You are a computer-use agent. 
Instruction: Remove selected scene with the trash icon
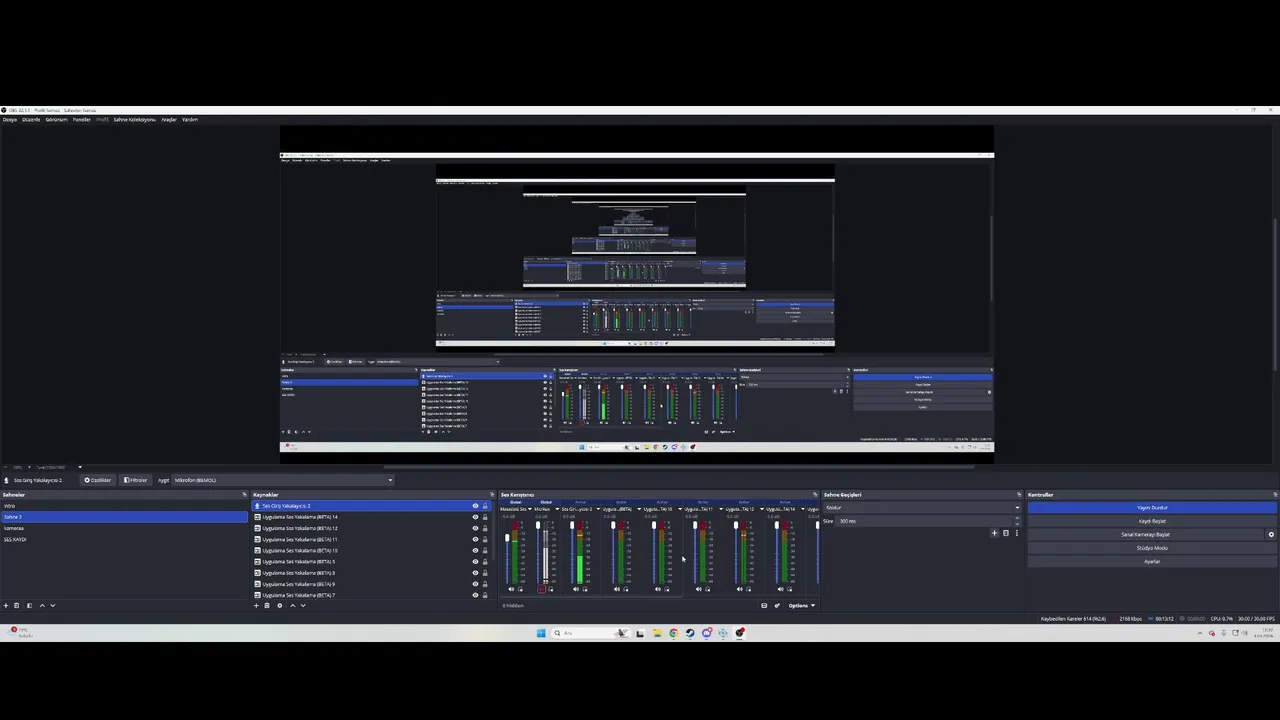coord(16,605)
